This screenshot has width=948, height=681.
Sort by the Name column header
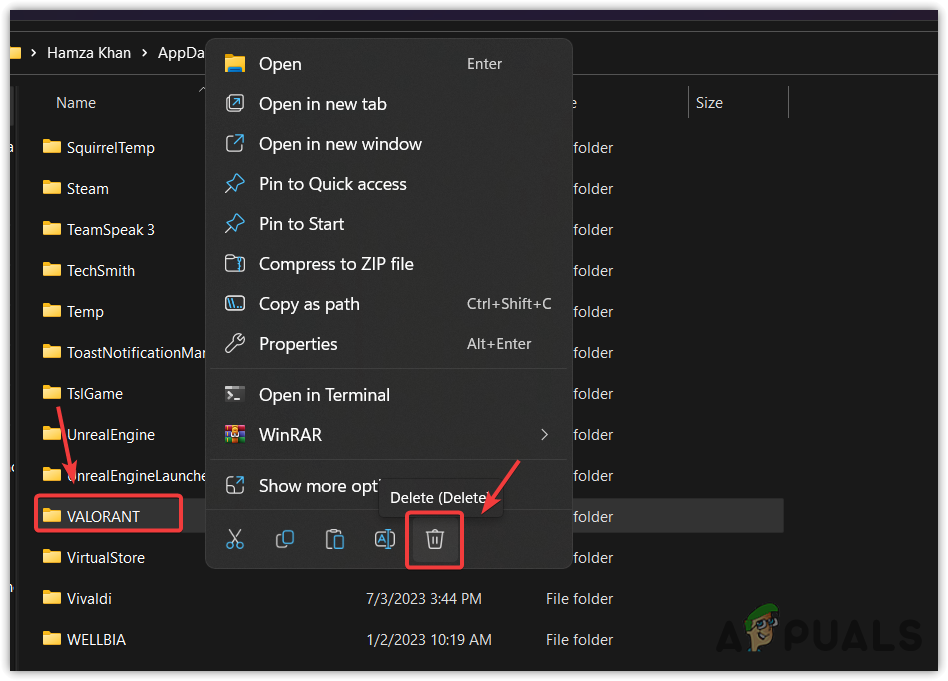(x=76, y=103)
